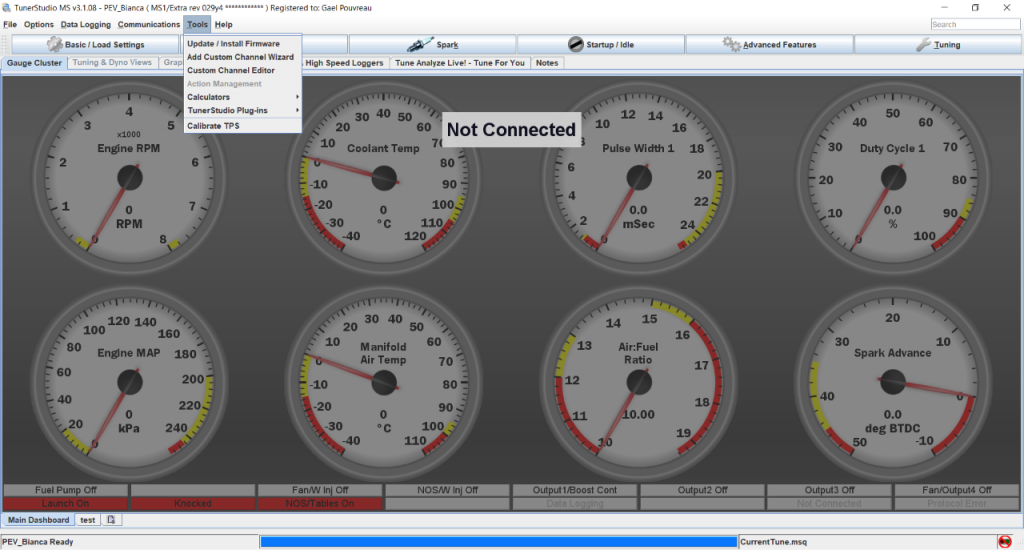This screenshot has height=550, width=1024.
Task: Click the blue progress bar
Action: [x=498, y=542]
